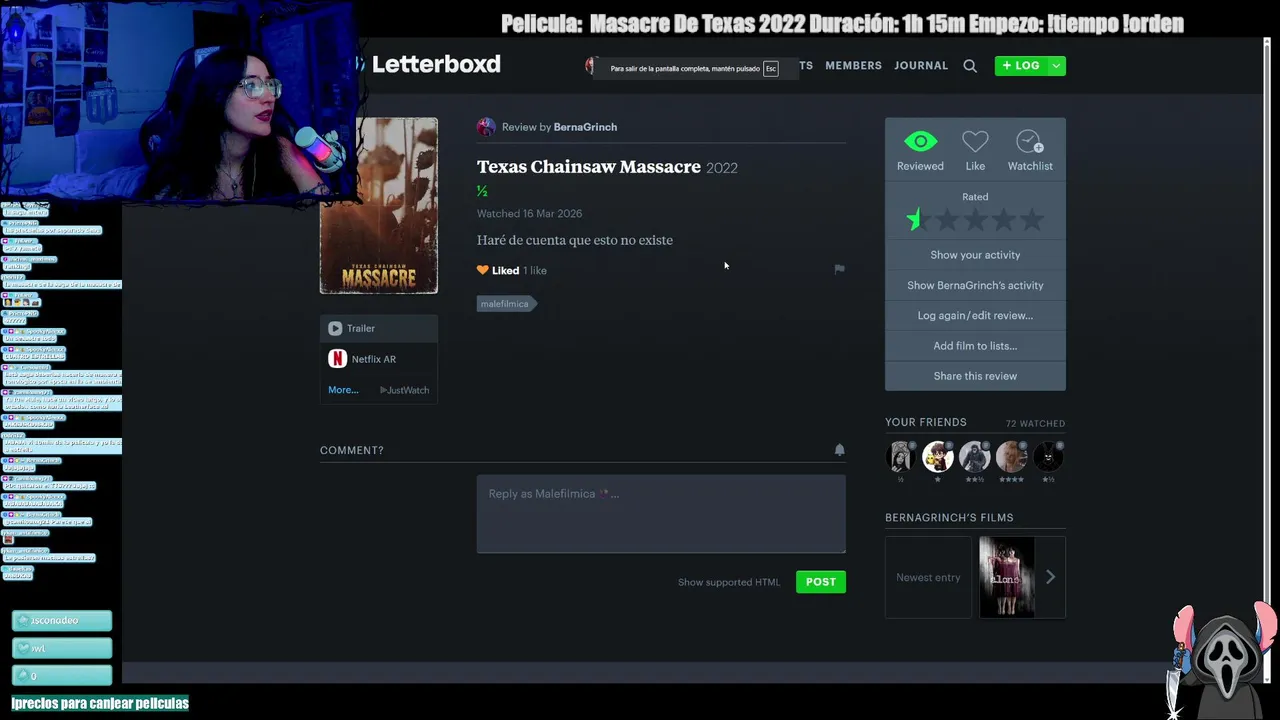Open the 72 WATCHED link
The height and width of the screenshot is (720, 1280).
1035,424
